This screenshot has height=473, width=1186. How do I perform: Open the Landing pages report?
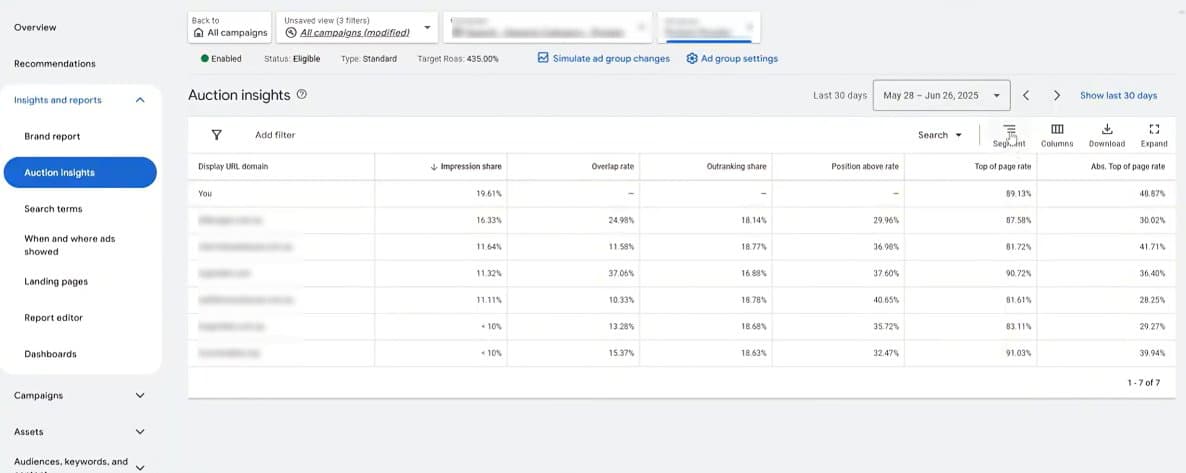coord(56,282)
